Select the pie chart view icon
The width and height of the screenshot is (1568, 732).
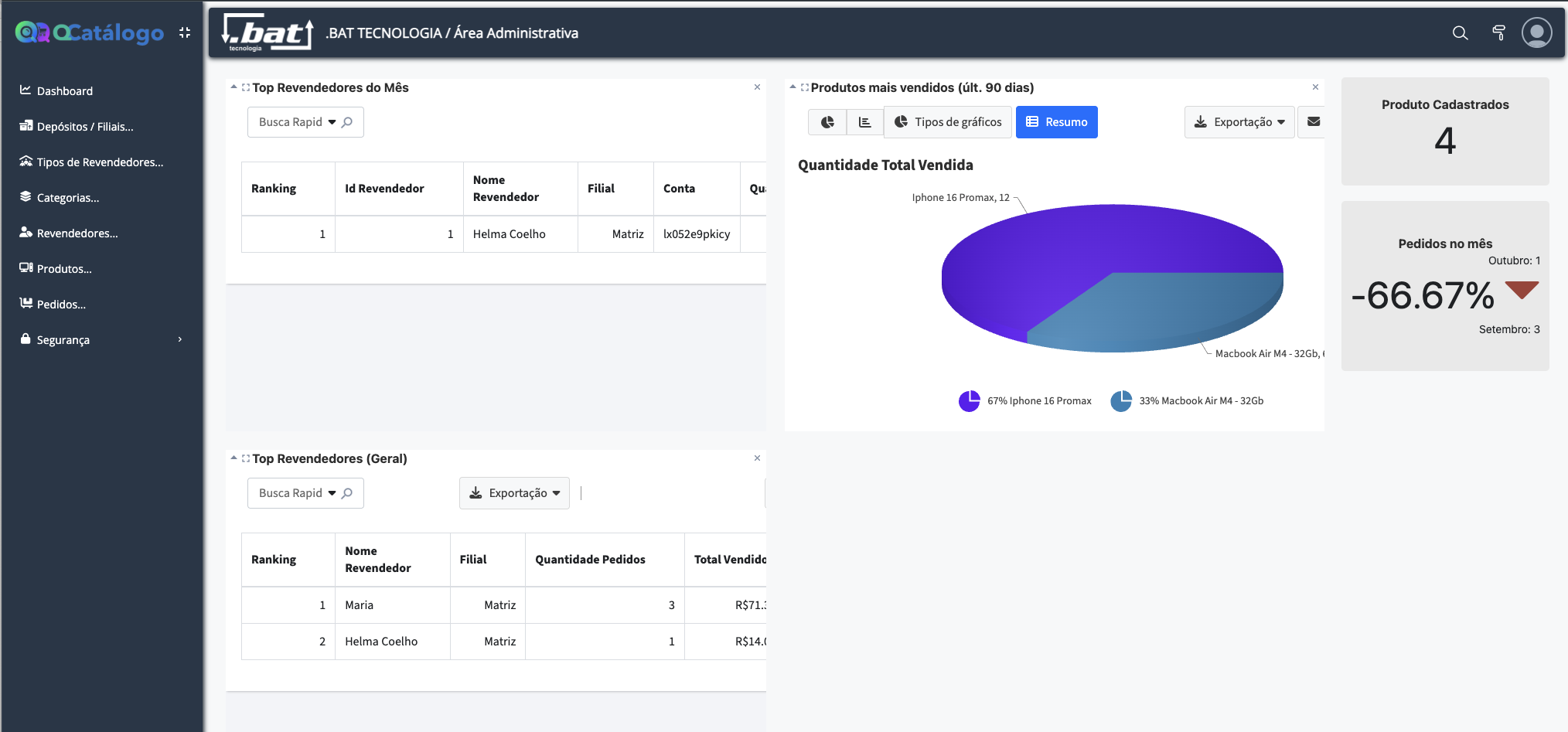click(x=827, y=121)
